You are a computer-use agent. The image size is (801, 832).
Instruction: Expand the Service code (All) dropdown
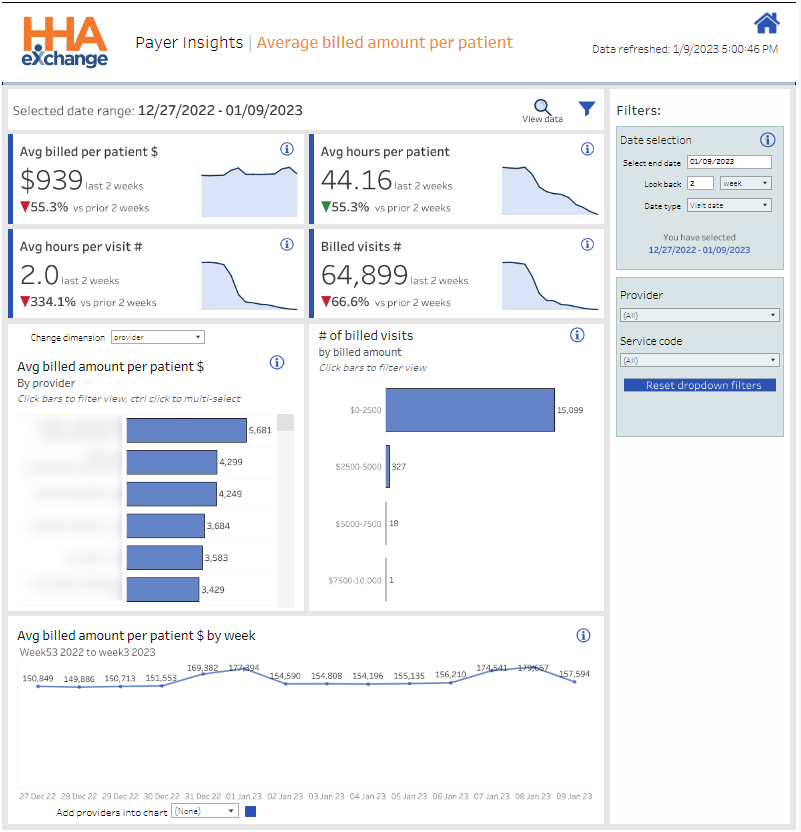click(698, 359)
